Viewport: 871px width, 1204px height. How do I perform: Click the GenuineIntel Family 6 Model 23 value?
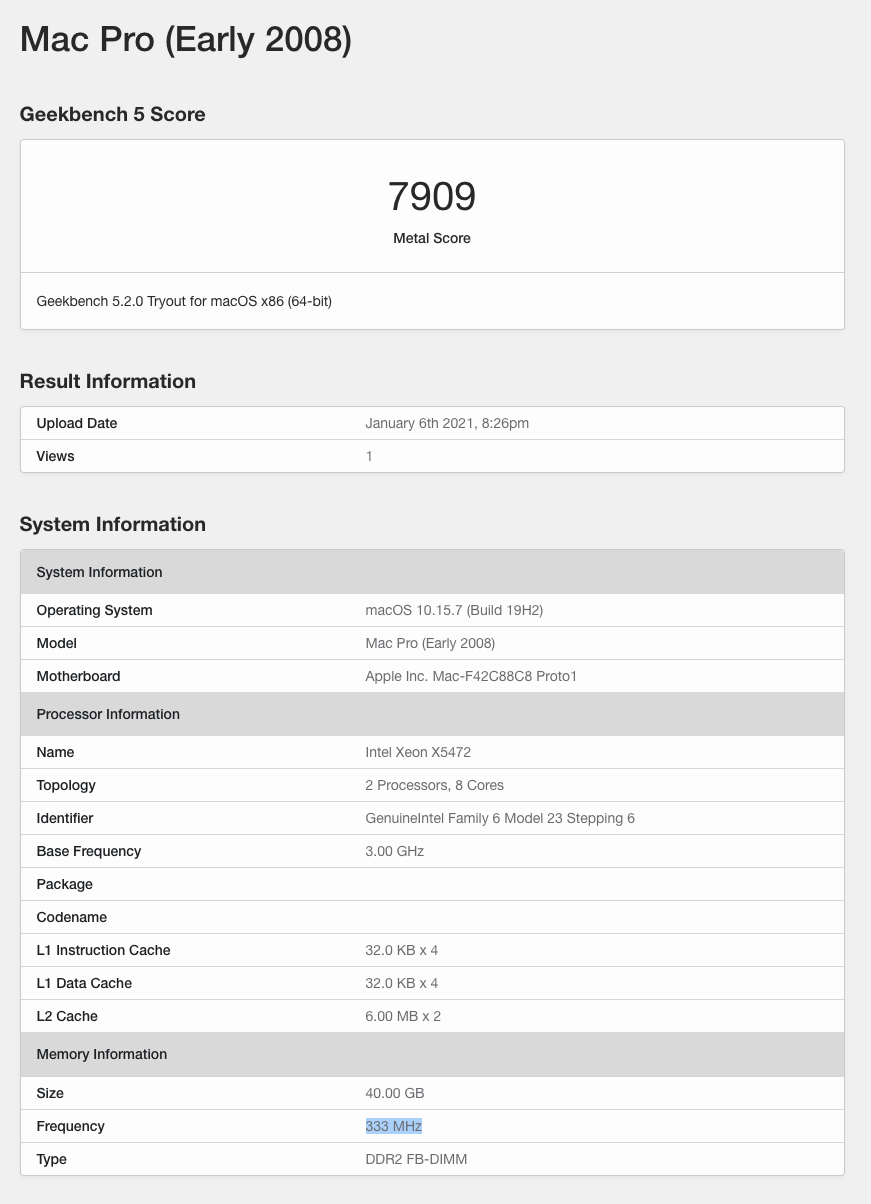point(500,818)
